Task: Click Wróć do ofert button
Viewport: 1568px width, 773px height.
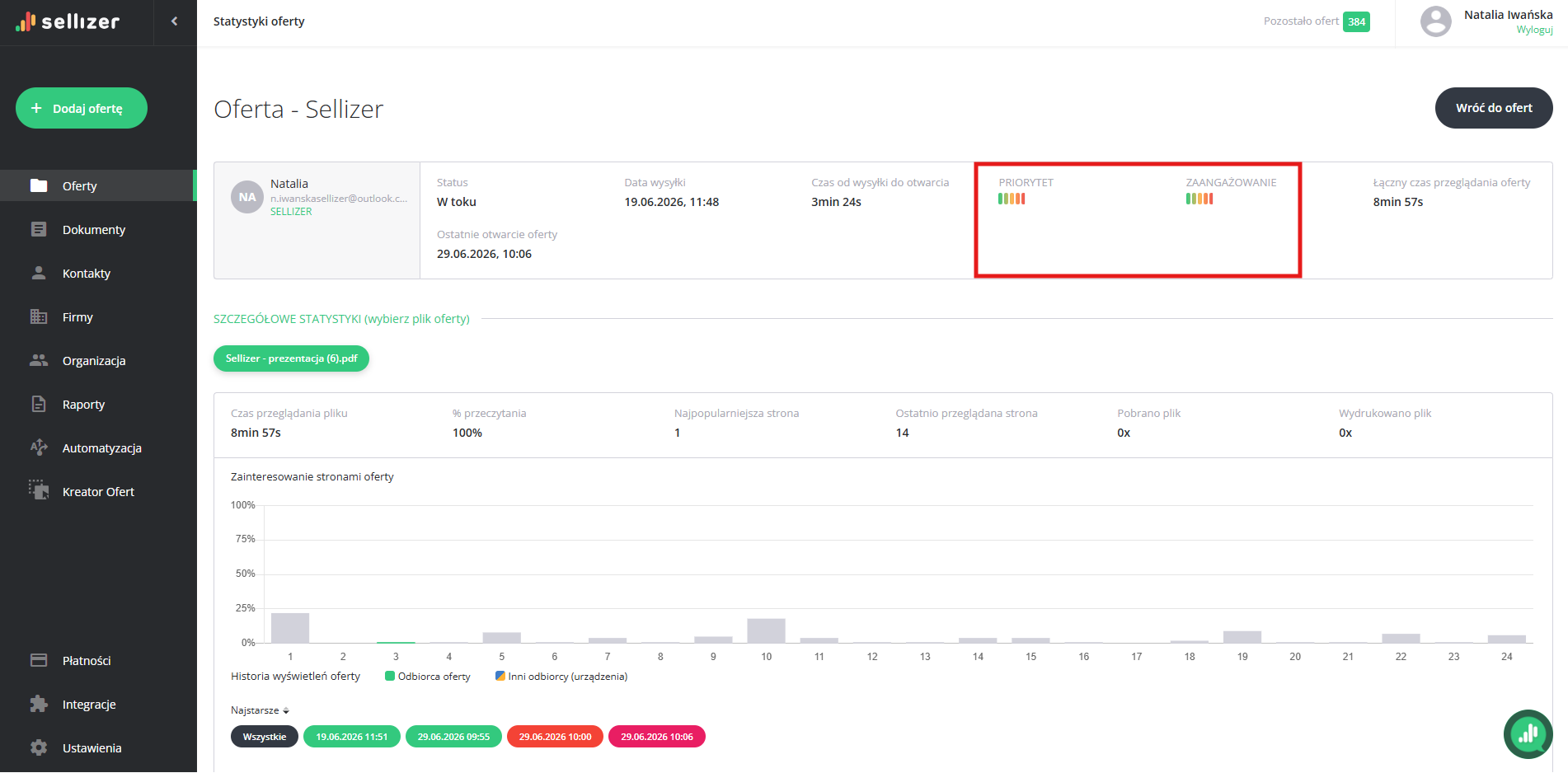Action: point(1494,108)
